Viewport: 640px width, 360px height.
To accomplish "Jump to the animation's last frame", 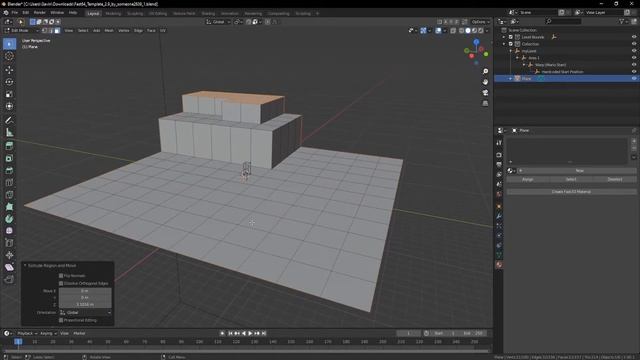I will 264,333.
